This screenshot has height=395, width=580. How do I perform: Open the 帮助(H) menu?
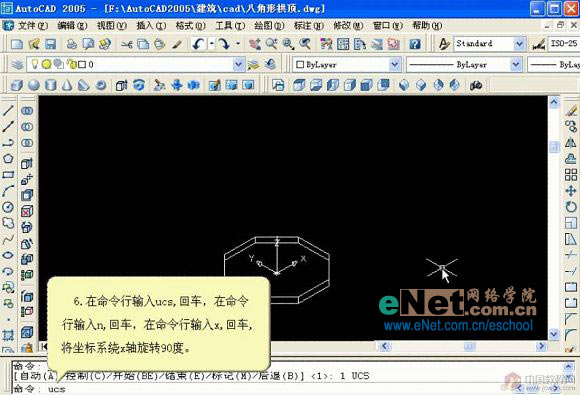coord(427,26)
